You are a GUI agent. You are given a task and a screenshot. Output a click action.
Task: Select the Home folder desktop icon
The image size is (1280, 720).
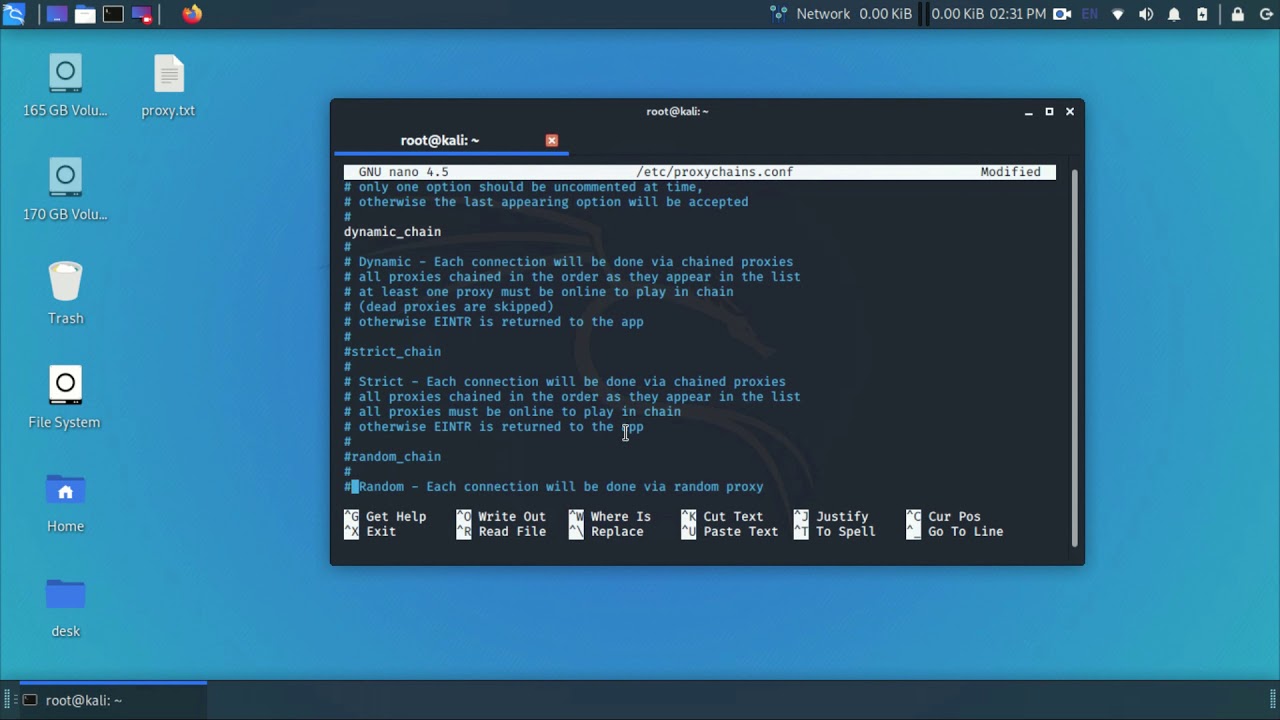point(65,502)
